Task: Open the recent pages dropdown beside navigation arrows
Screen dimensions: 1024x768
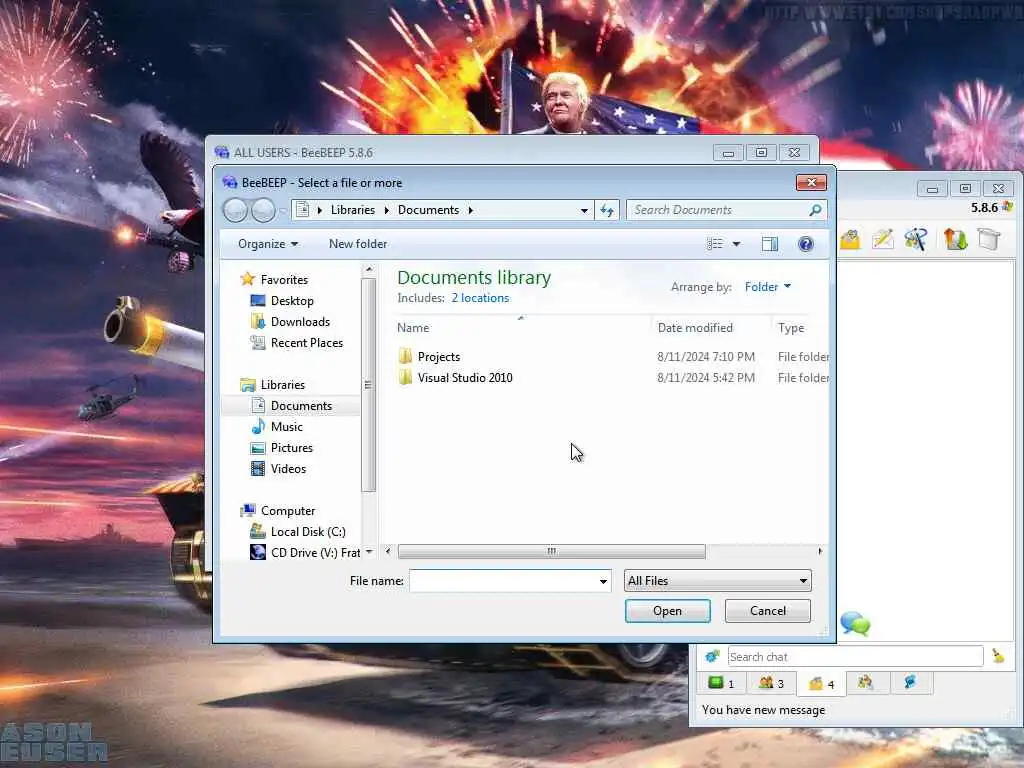Action: [283, 210]
